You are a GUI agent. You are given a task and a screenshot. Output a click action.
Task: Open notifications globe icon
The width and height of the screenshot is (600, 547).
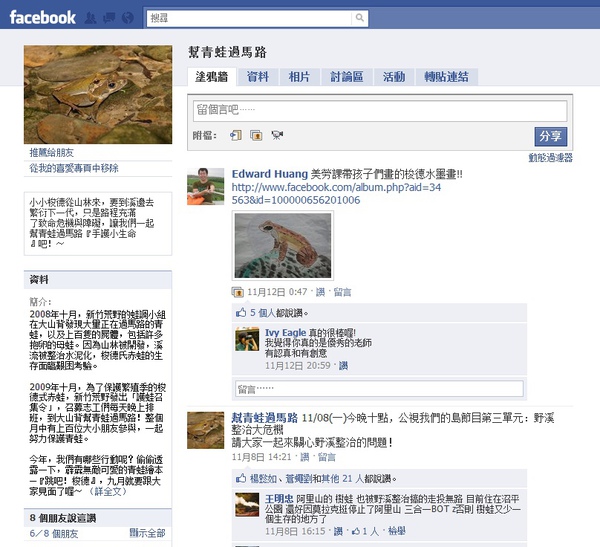[128, 18]
